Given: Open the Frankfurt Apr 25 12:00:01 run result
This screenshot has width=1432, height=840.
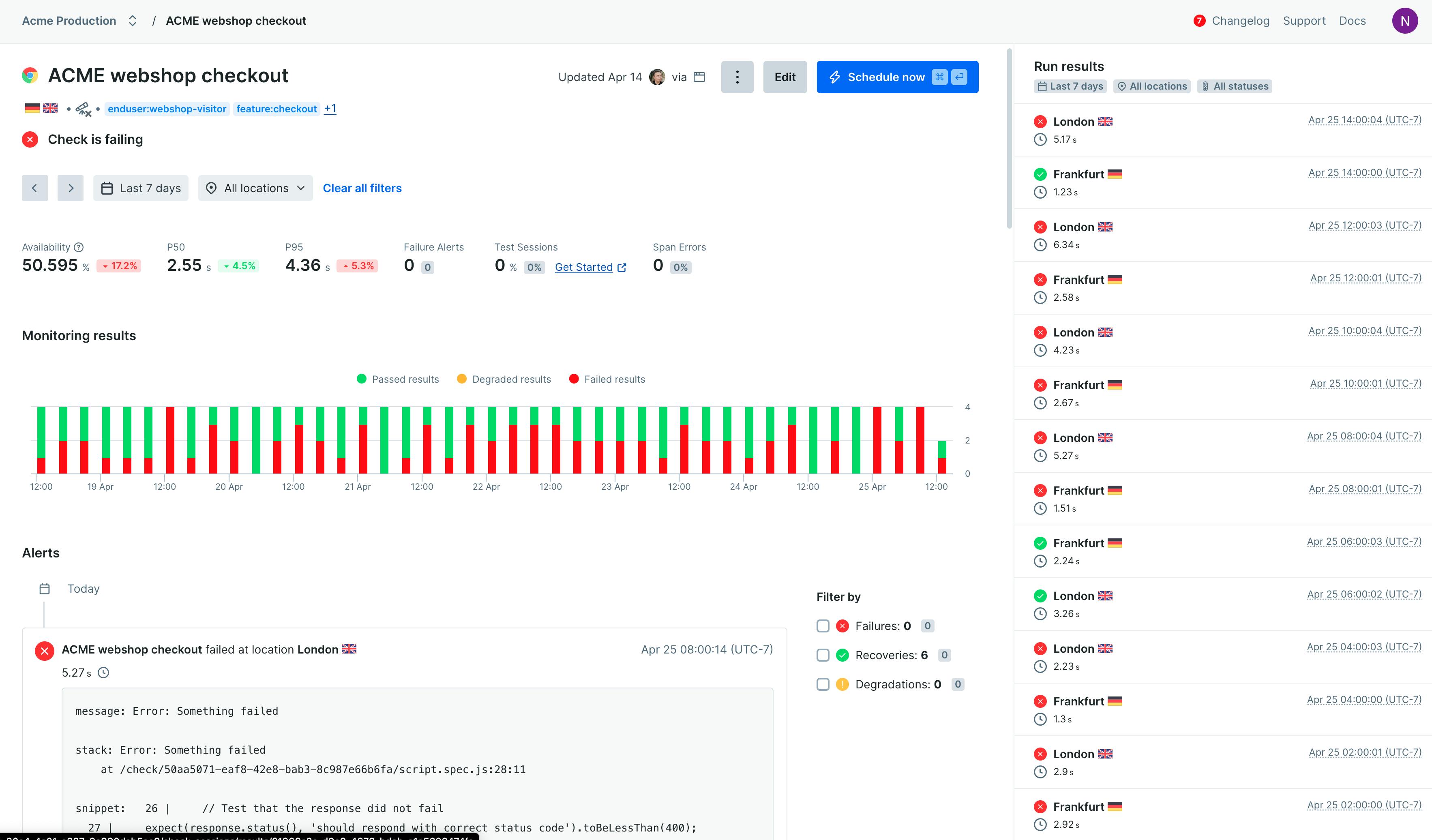Looking at the screenshot, I should 1223,288.
